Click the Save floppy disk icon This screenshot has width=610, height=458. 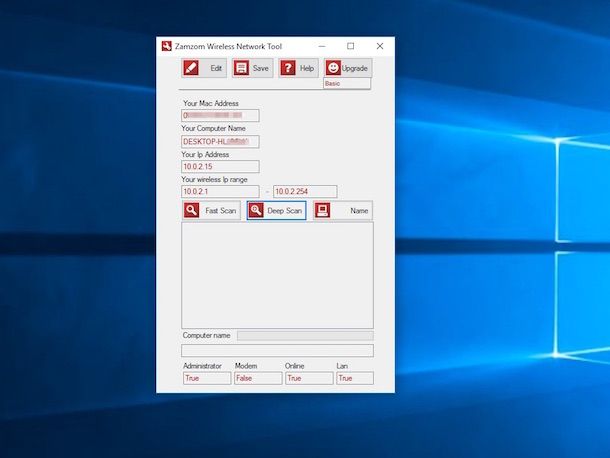coord(241,68)
